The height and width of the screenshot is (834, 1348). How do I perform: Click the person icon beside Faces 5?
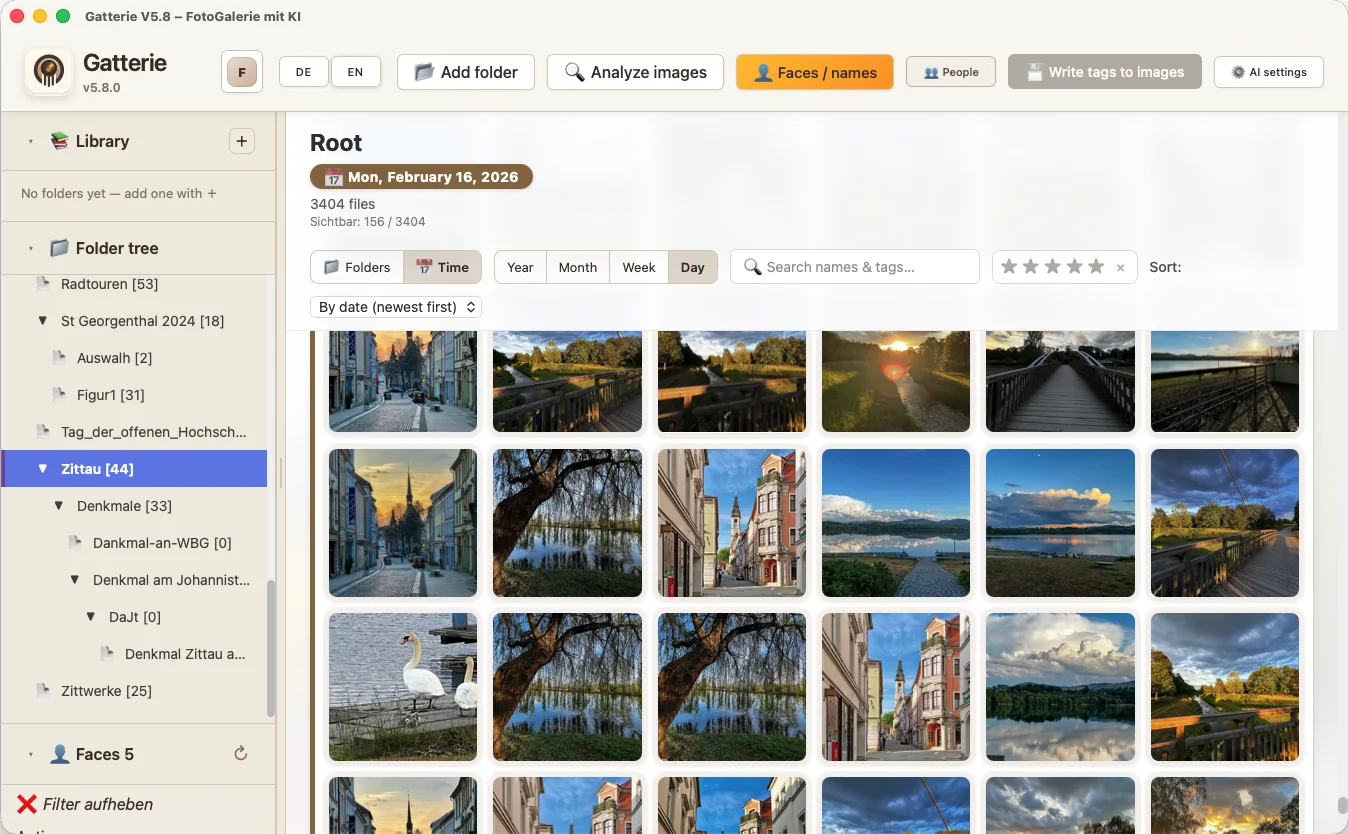point(60,754)
